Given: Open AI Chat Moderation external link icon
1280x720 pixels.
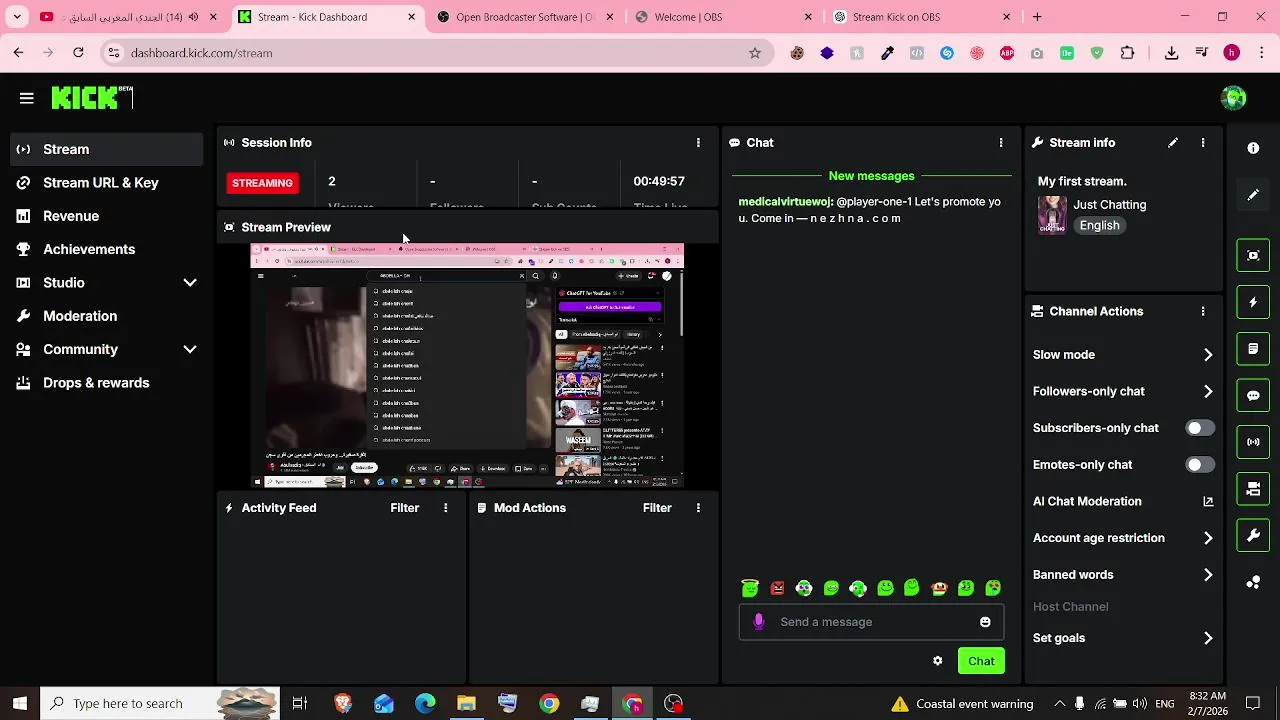Looking at the screenshot, I should click(x=1208, y=501).
